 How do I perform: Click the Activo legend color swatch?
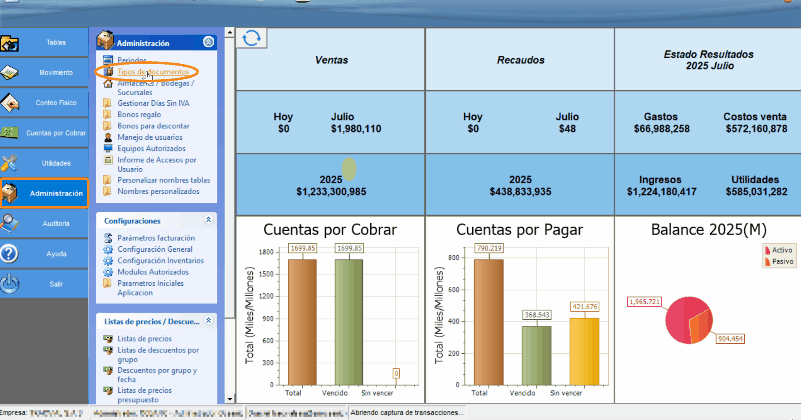point(767,250)
